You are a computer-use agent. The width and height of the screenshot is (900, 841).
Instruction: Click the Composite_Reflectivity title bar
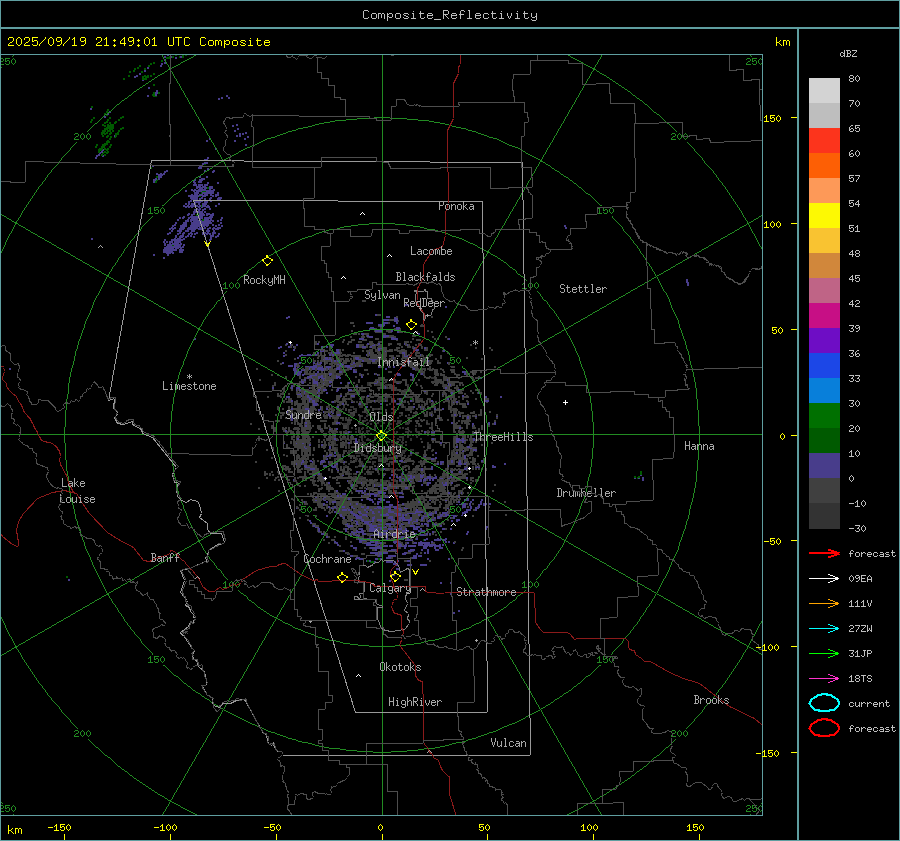pos(449,15)
